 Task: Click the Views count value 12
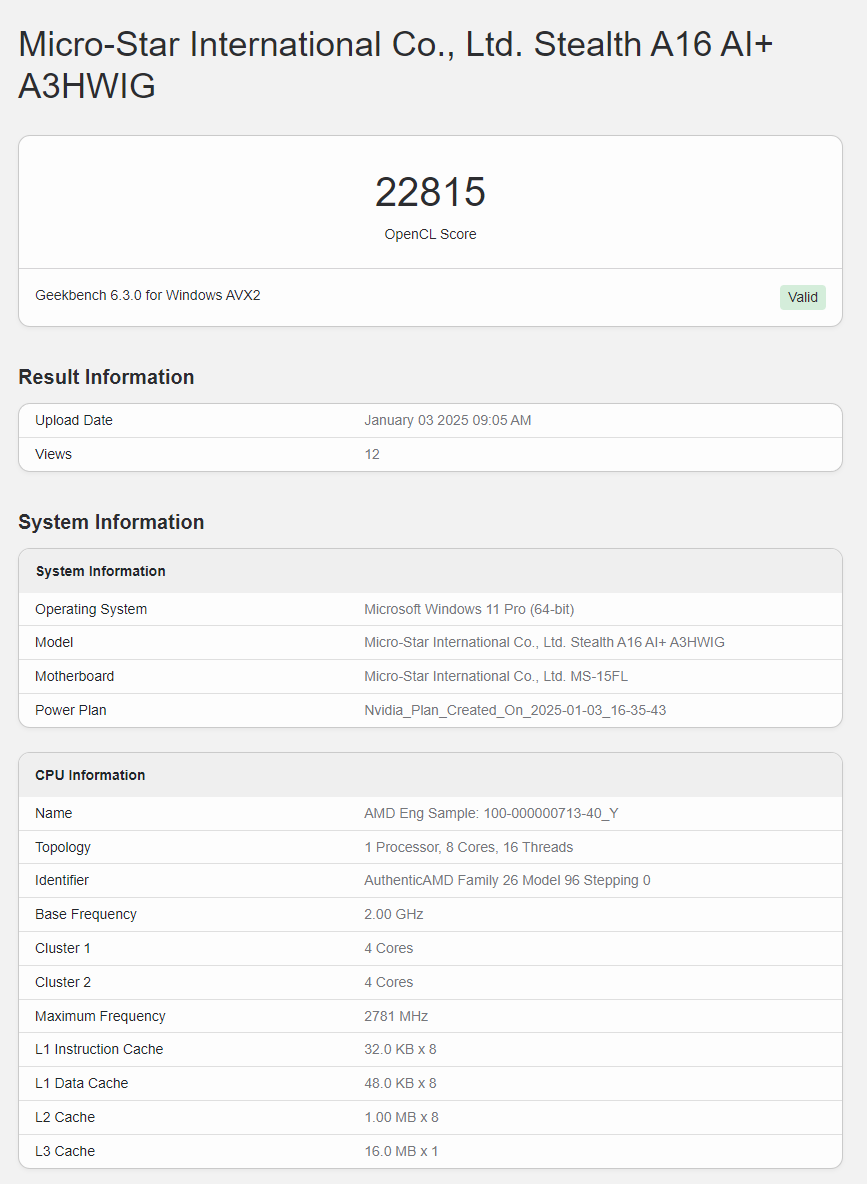[x=372, y=454]
